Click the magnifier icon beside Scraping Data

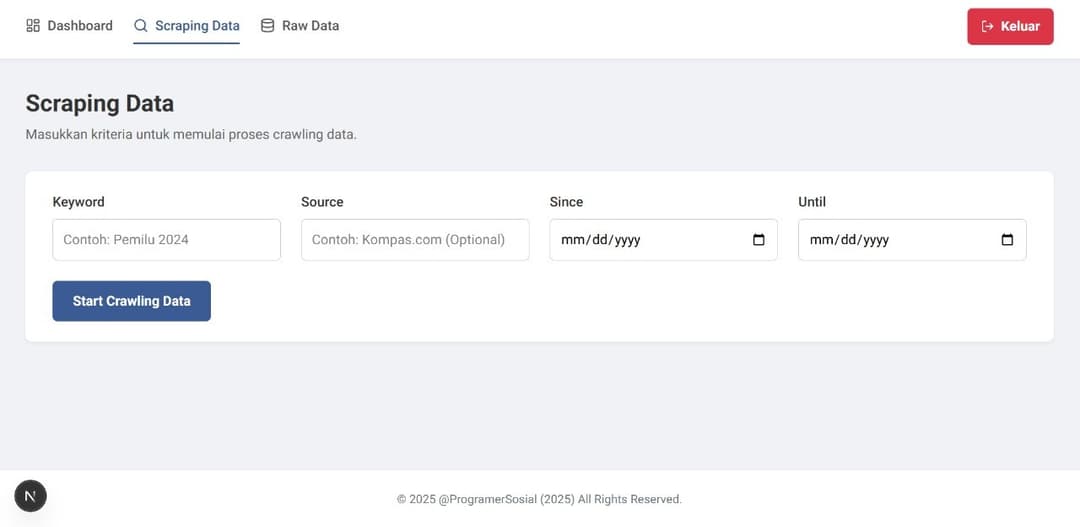click(x=141, y=26)
